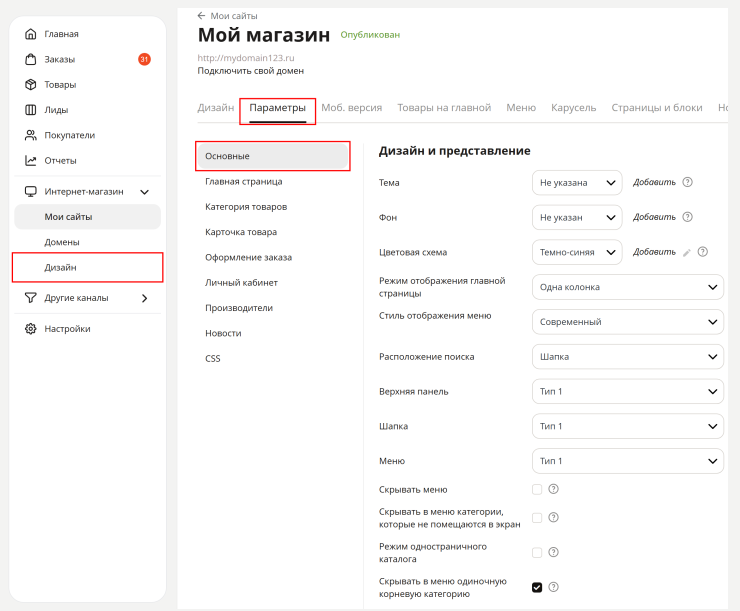
Task: Select Оформление заказа section
Action: point(248,257)
